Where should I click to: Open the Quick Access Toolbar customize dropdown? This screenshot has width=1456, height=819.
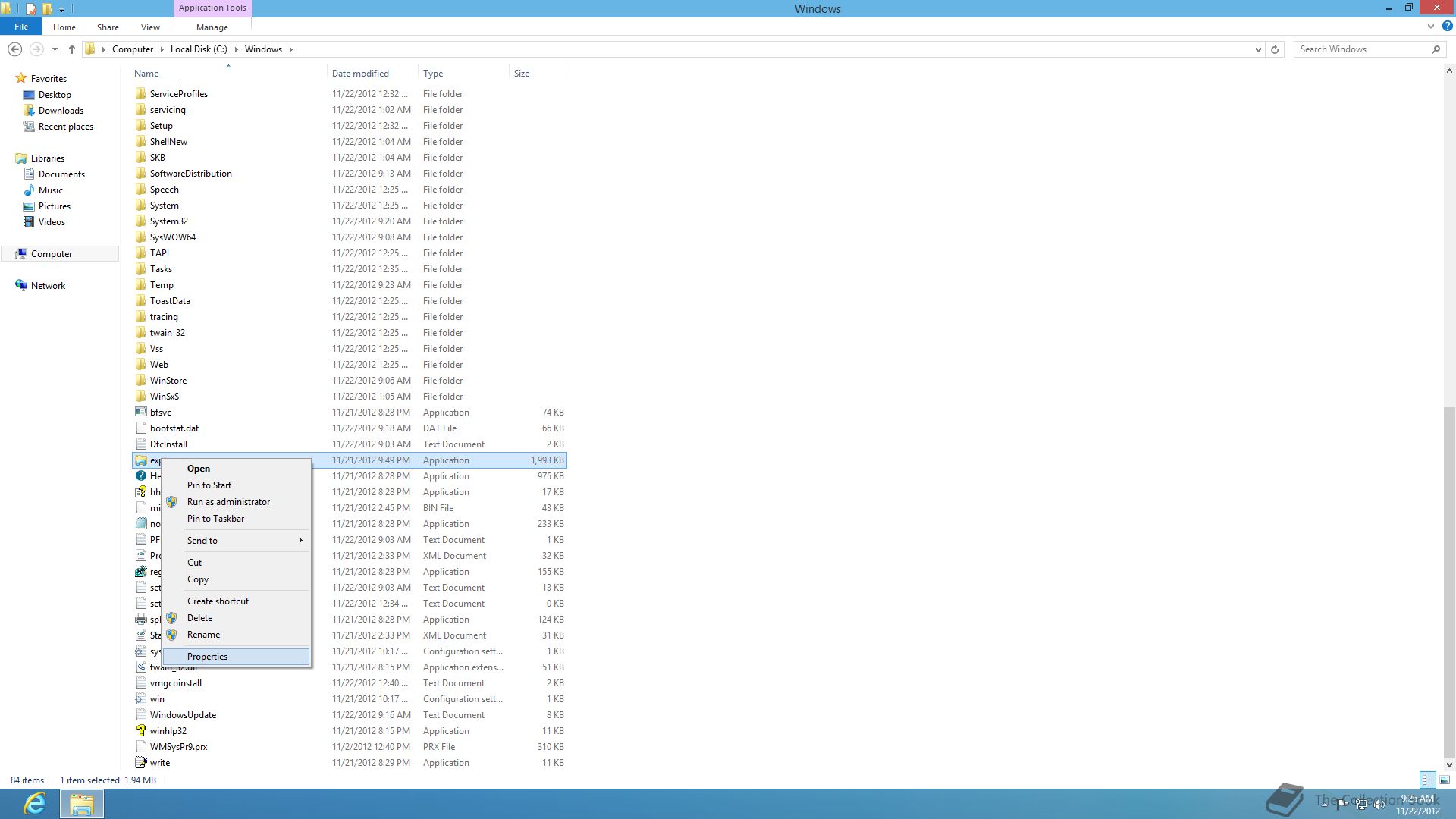tap(61, 9)
